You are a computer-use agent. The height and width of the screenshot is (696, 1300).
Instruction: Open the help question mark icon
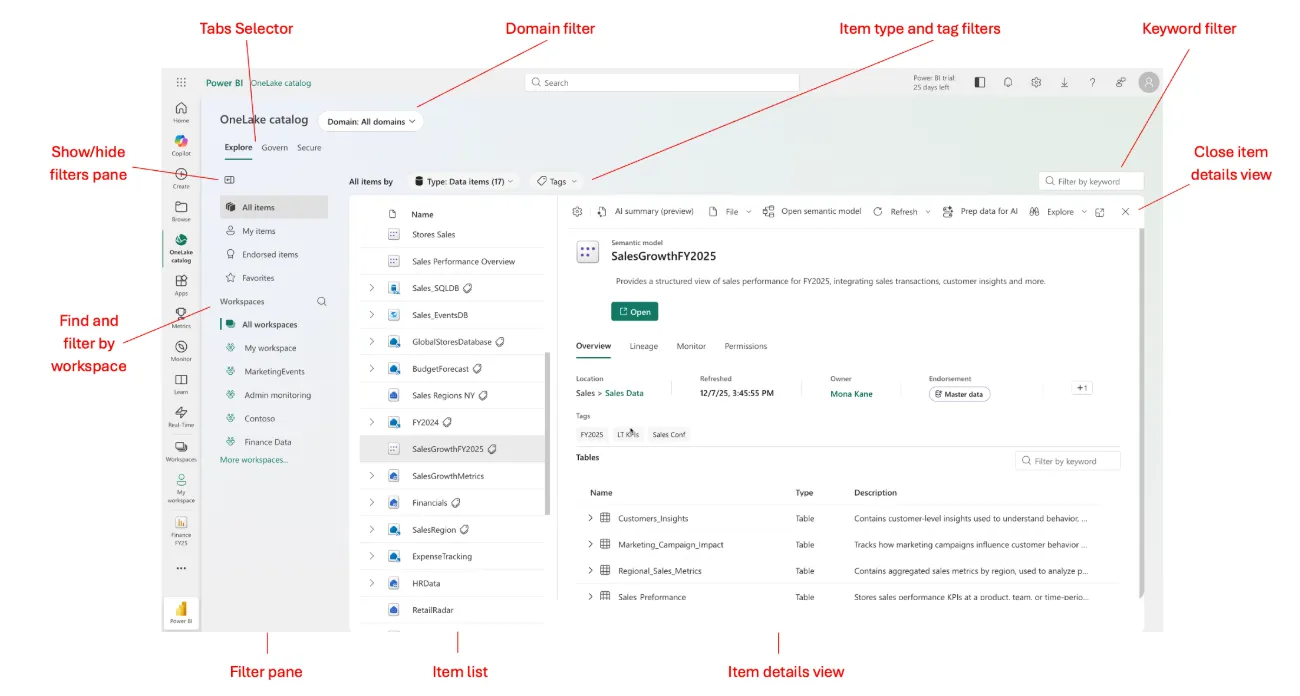[1092, 83]
